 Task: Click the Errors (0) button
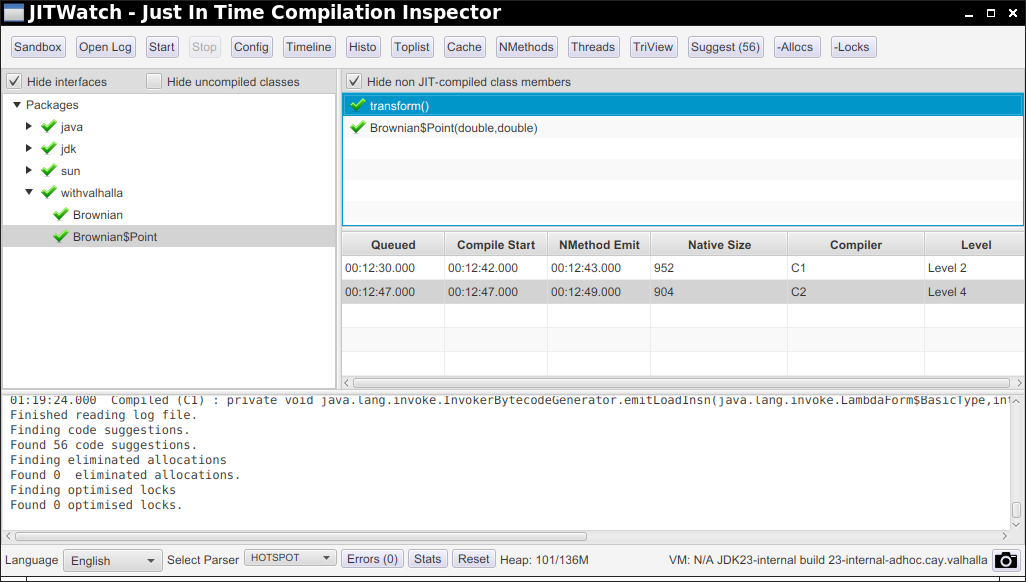pos(372,559)
